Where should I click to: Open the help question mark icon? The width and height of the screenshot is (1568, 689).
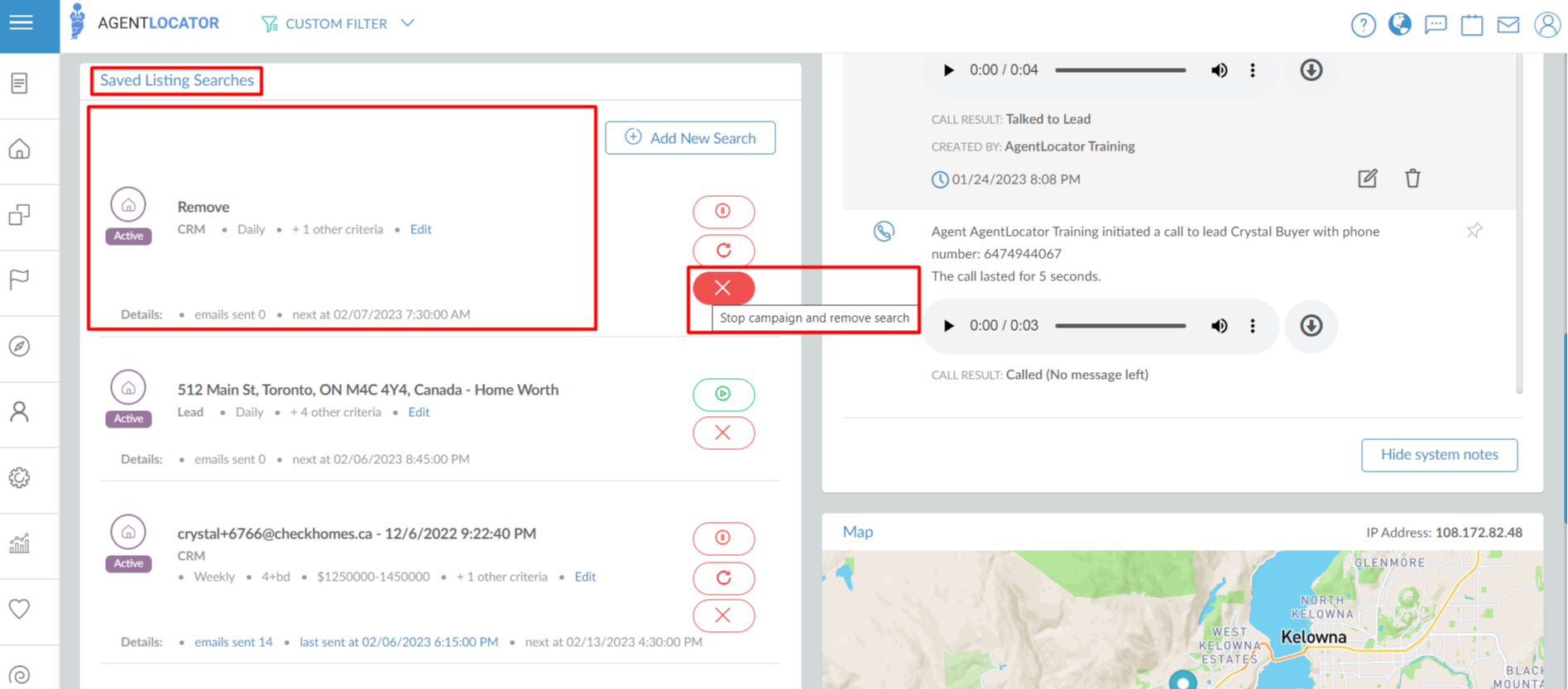1363,25
